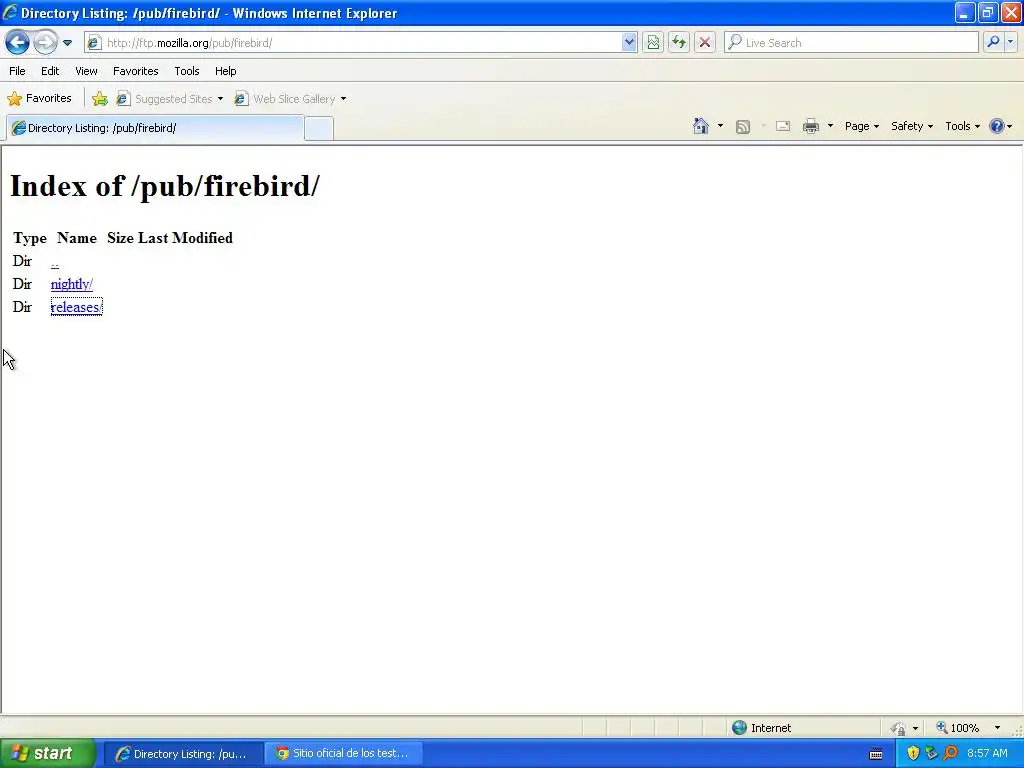Open the Windows Start button
The image size is (1024, 768).
(x=47, y=754)
